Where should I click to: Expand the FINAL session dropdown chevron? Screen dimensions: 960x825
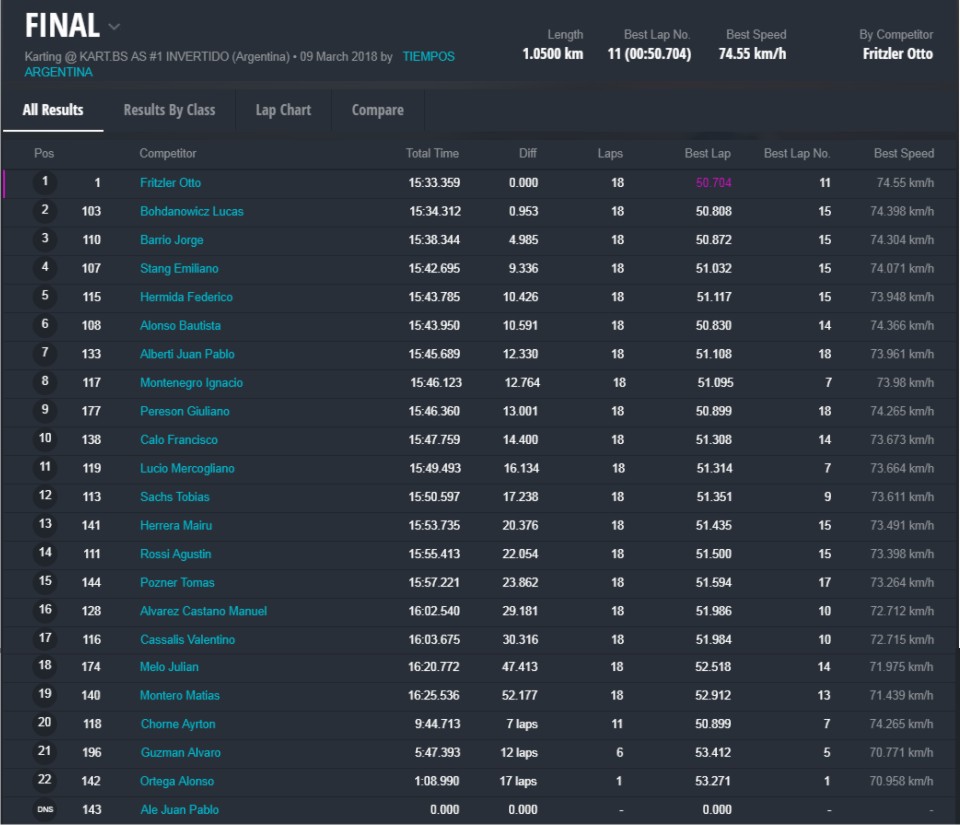tap(114, 27)
